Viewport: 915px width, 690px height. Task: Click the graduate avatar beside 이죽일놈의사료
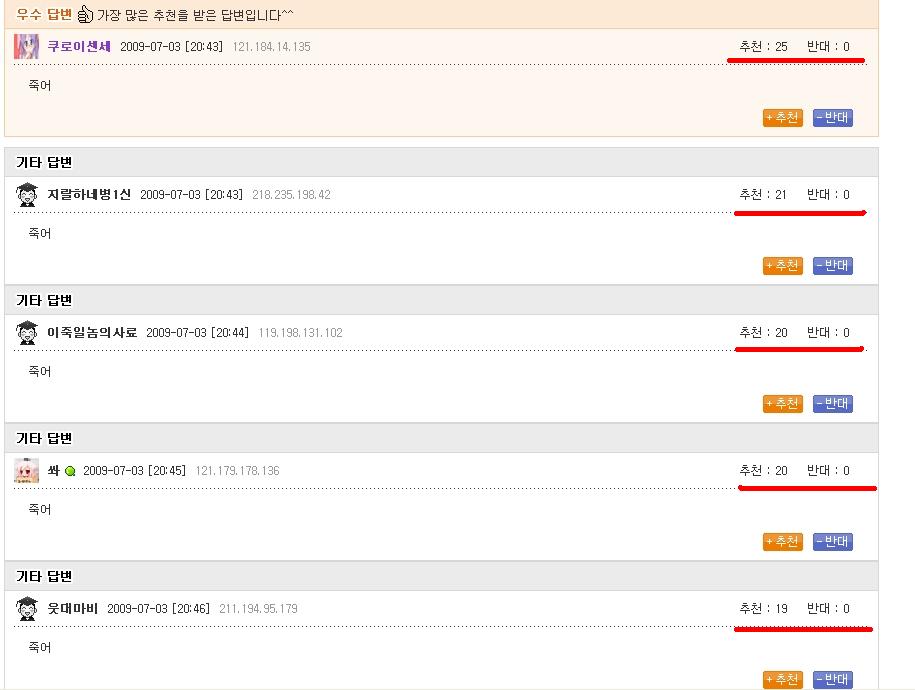coord(27,333)
